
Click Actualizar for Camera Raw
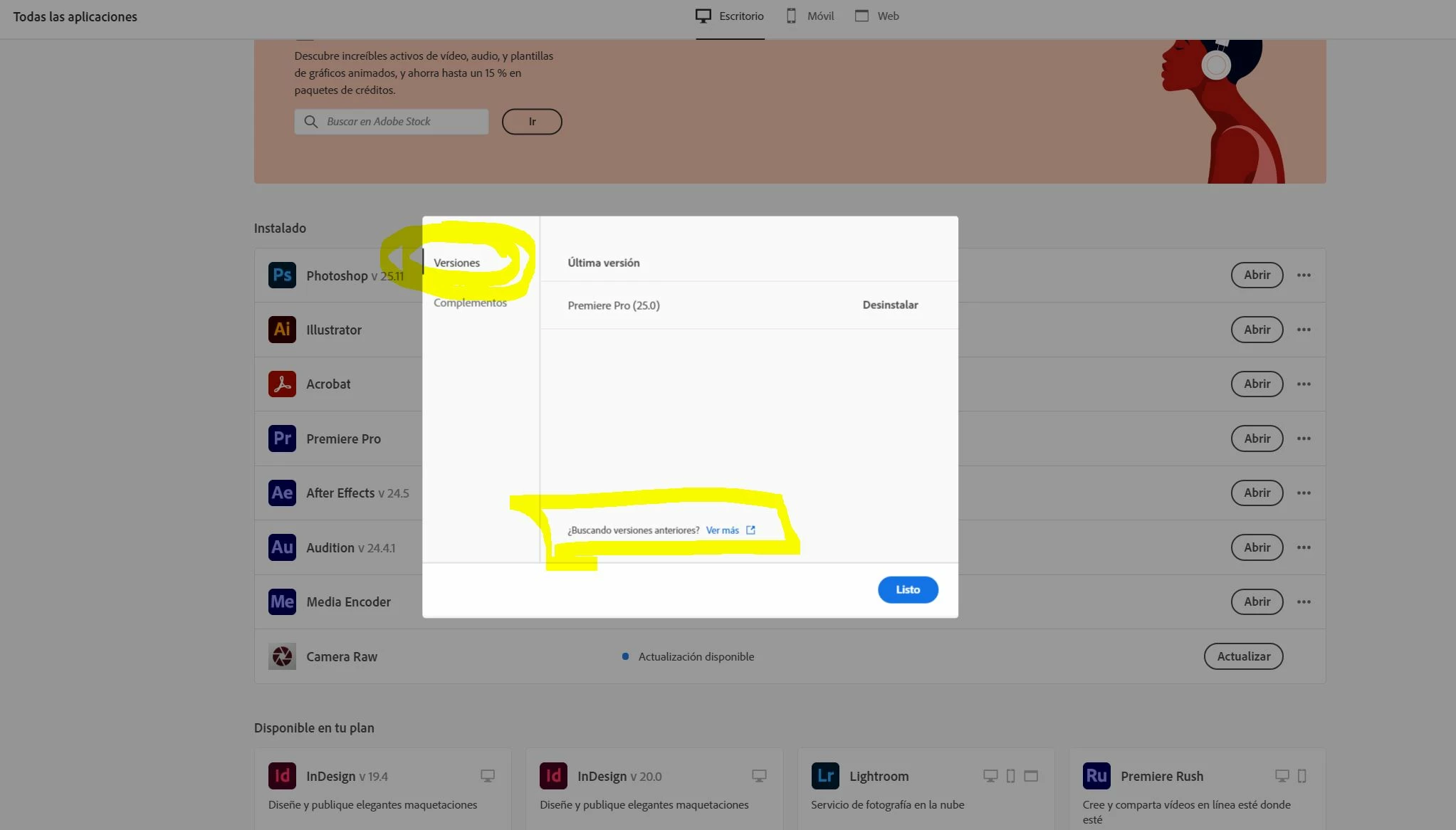(1243, 656)
